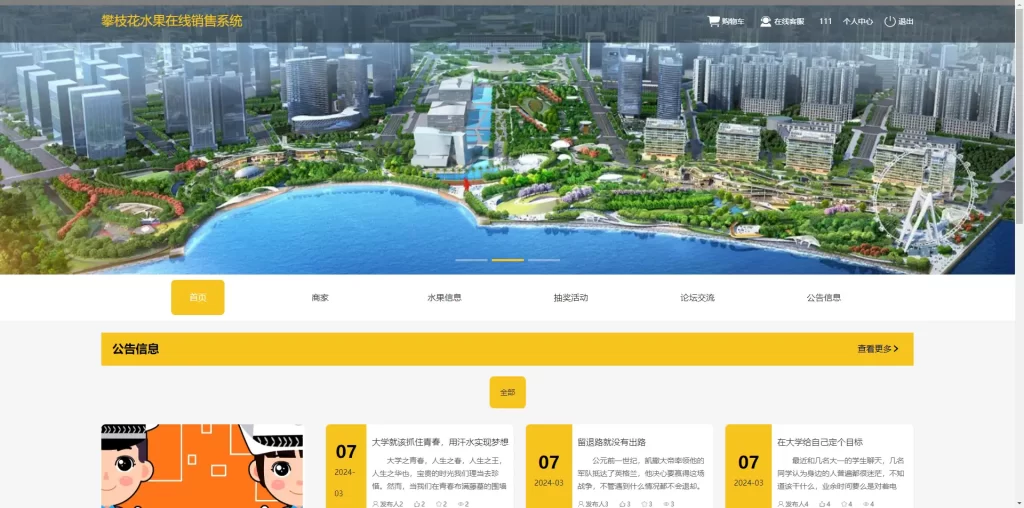Click the 退出 logout text
Viewport: 1024px width, 508px height.
(906, 22)
